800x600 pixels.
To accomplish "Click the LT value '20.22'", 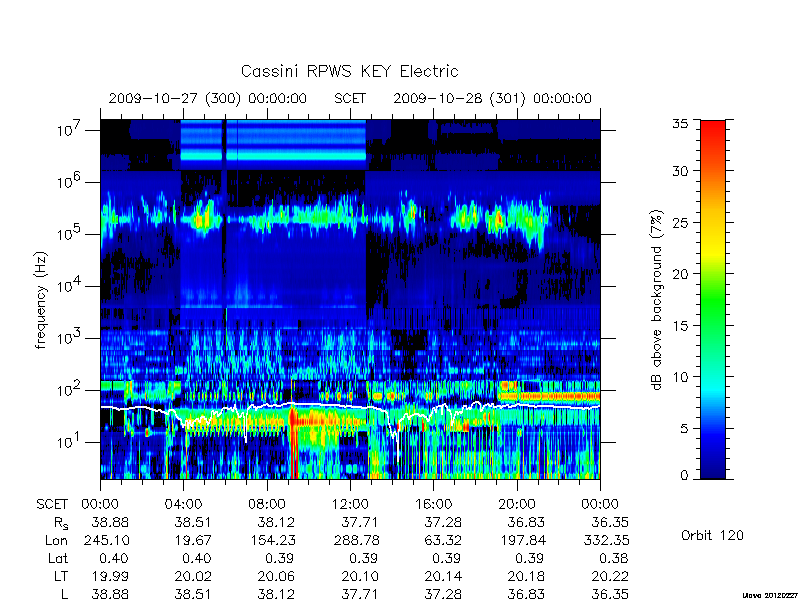I will coord(610,576).
